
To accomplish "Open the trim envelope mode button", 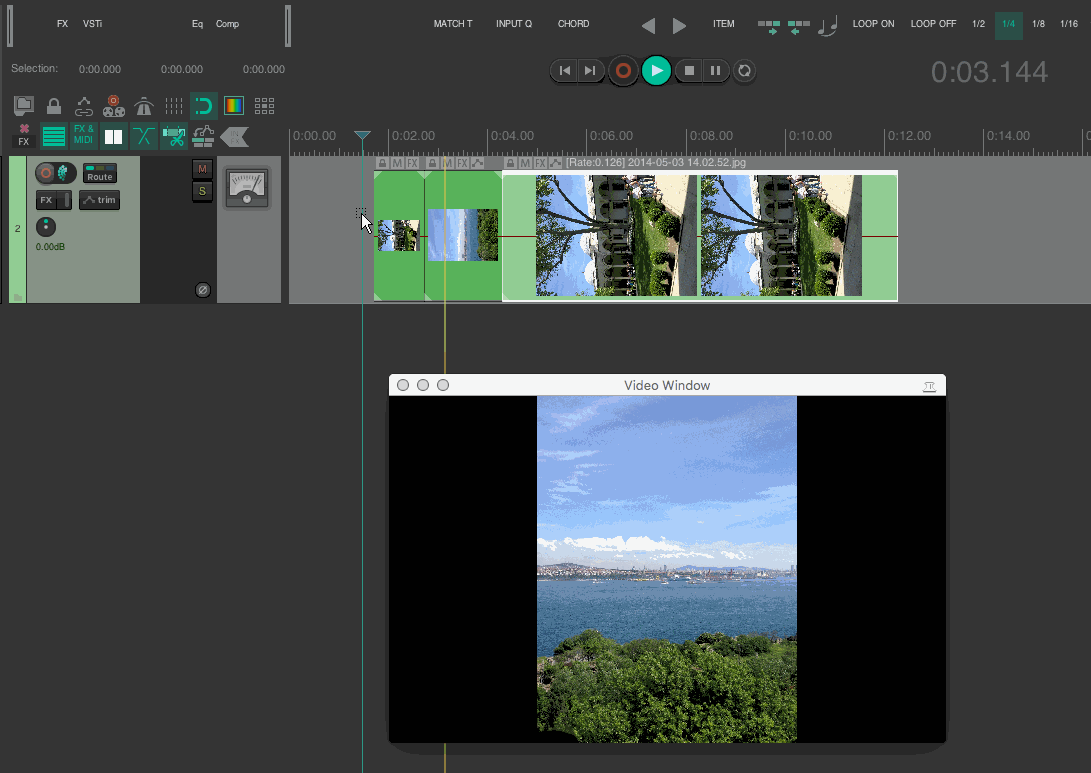I will tap(99, 200).
